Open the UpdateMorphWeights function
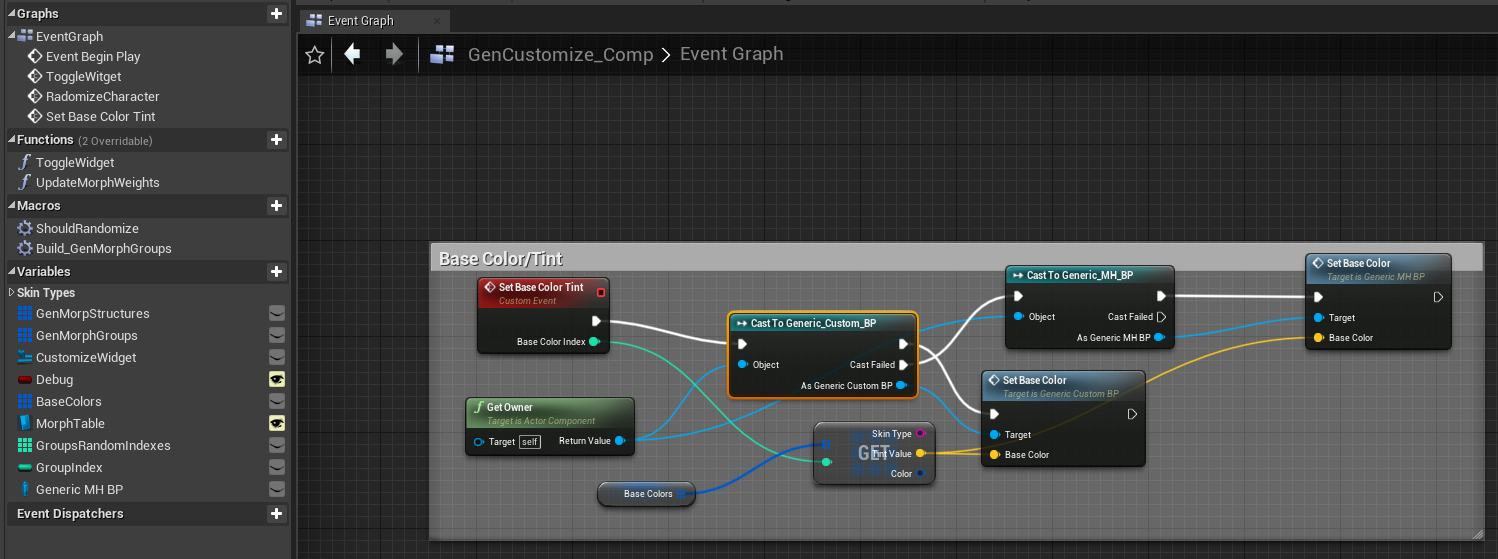The width and height of the screenshot is (1498, 559). pos(97,183)
